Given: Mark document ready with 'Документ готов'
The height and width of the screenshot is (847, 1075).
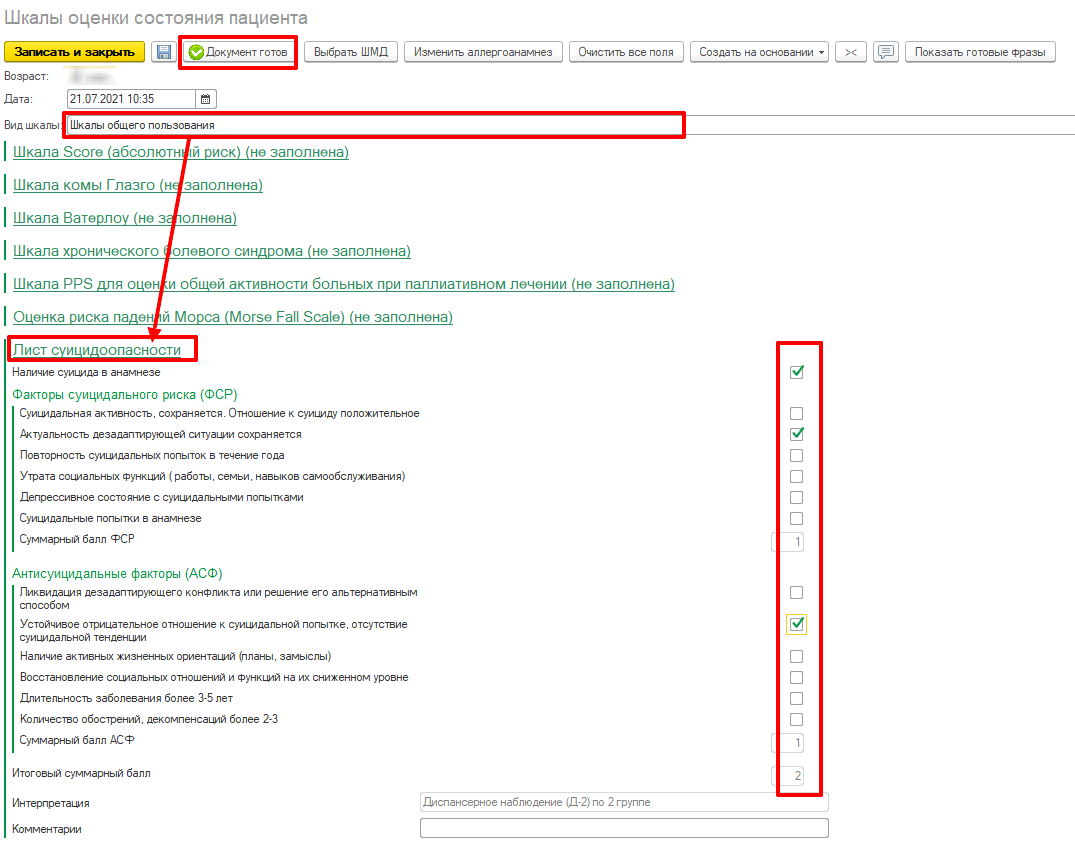Looking at the screenshot, I should (238, 52).
